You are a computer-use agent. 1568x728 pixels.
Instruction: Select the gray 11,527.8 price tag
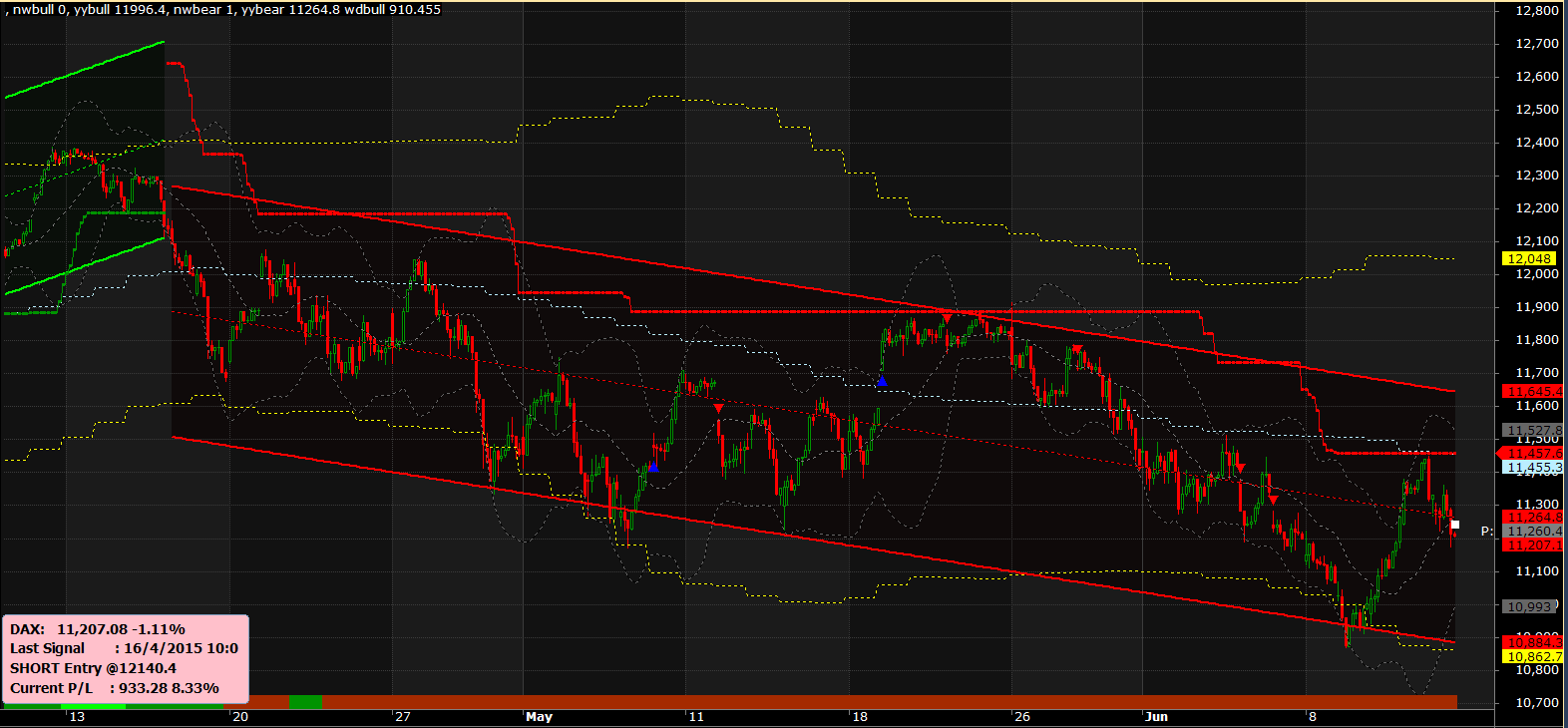(1532, 431)
